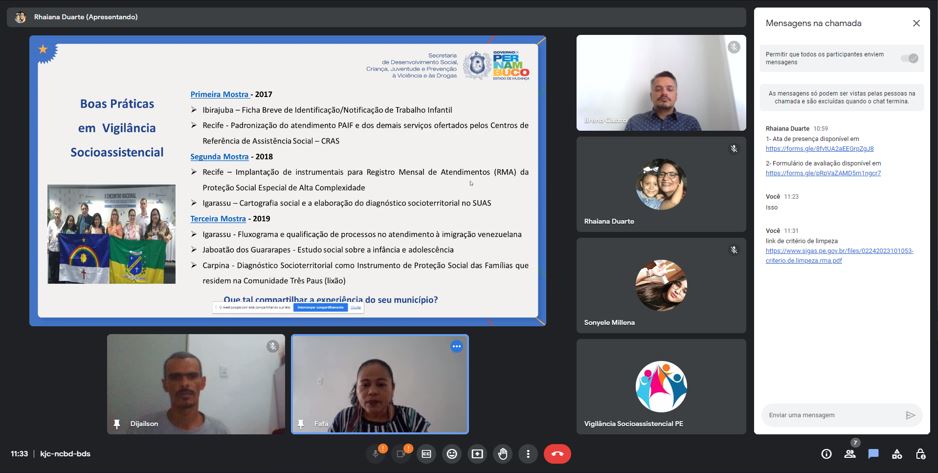Screen dimensions: 938x473
Task: Toggle the chat panel icon
Action: (x=873, y=454)
